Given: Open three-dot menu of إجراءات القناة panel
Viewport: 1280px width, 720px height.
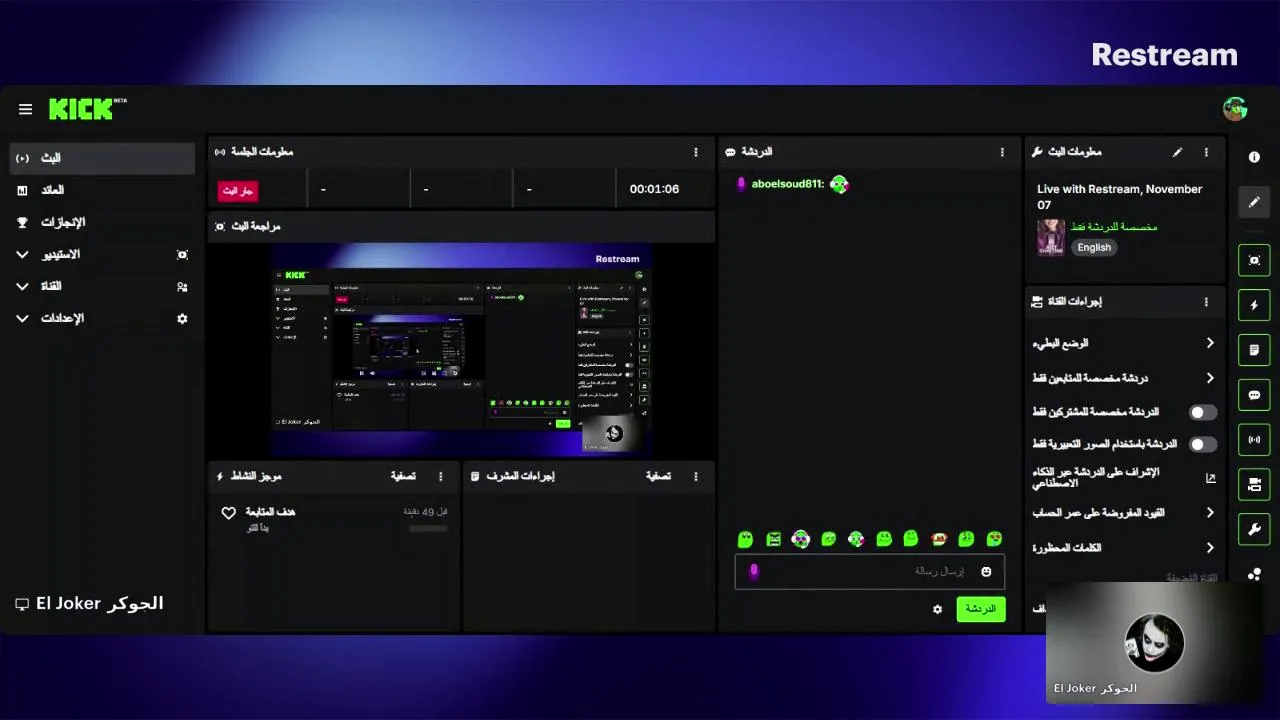Looking at the screenshot, I should tap(1206, 302).
